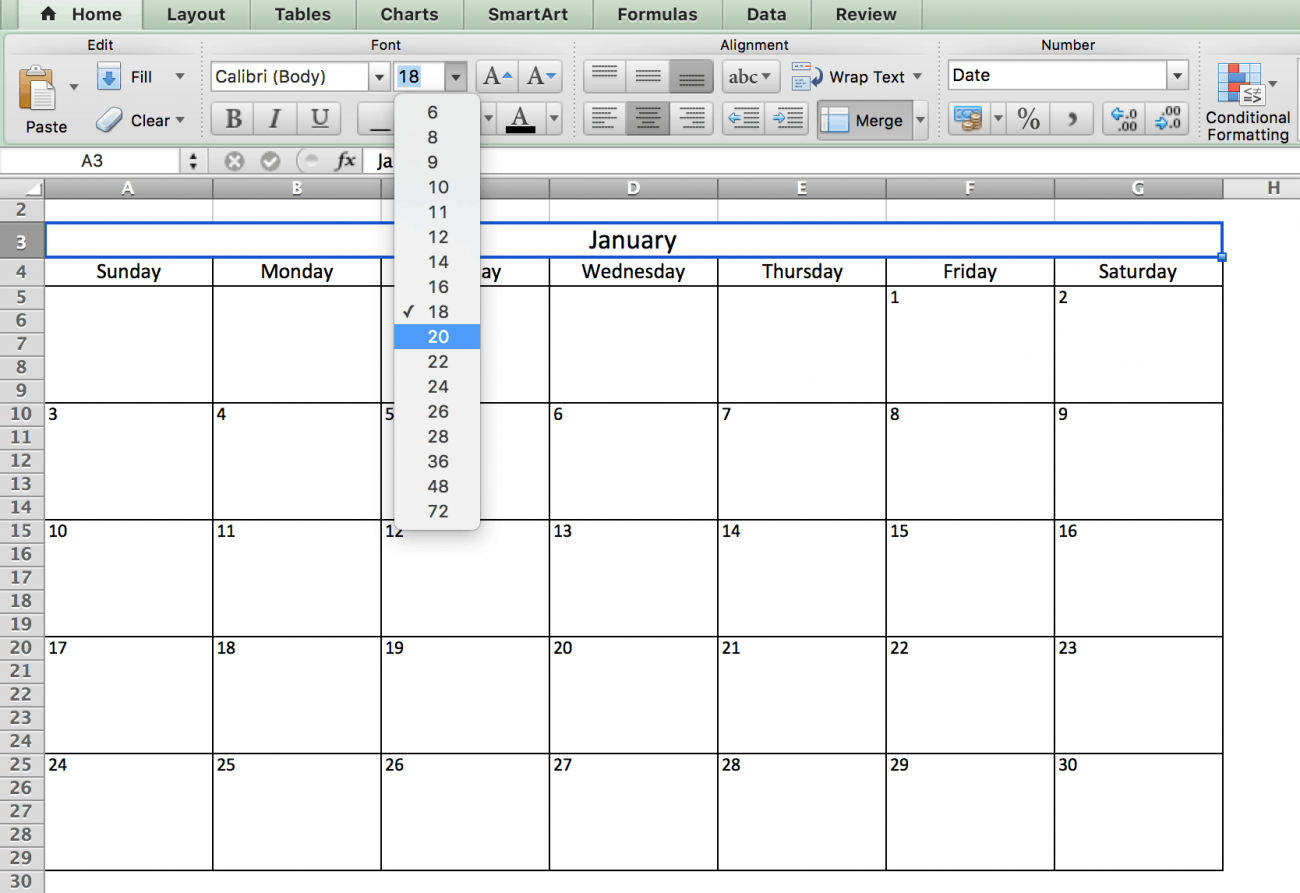Select the Fill down icon
The width and height of the screenshot is (1300, 893).
coord(109,76)
